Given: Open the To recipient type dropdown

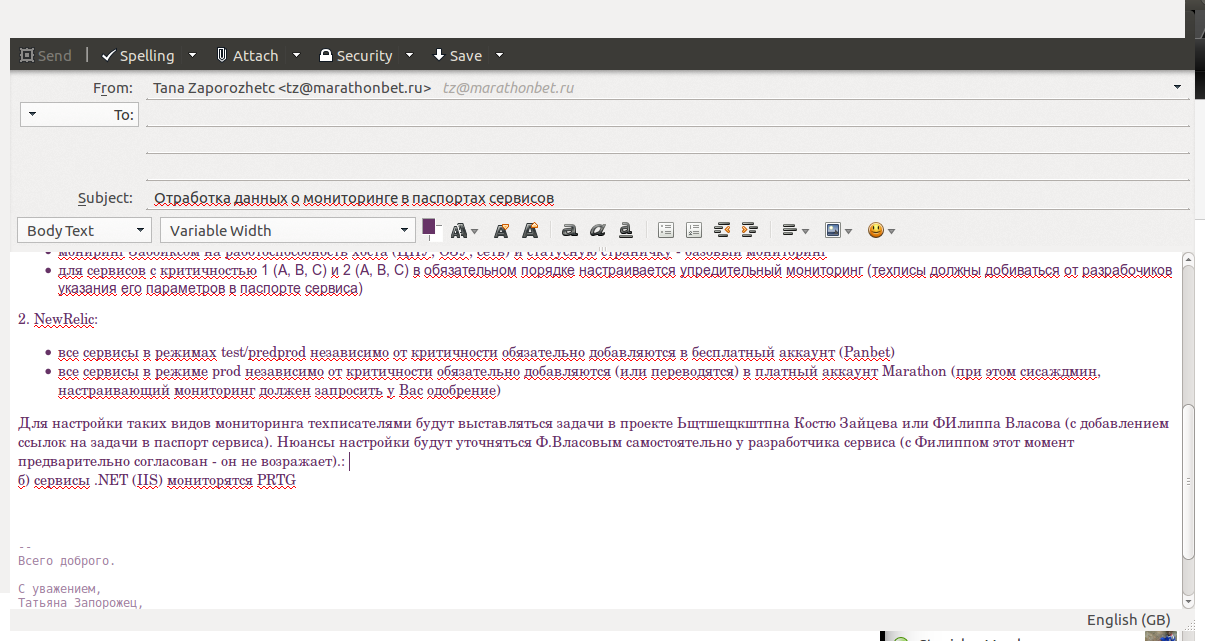Looking at the screenshot, I should click(79, 115).
